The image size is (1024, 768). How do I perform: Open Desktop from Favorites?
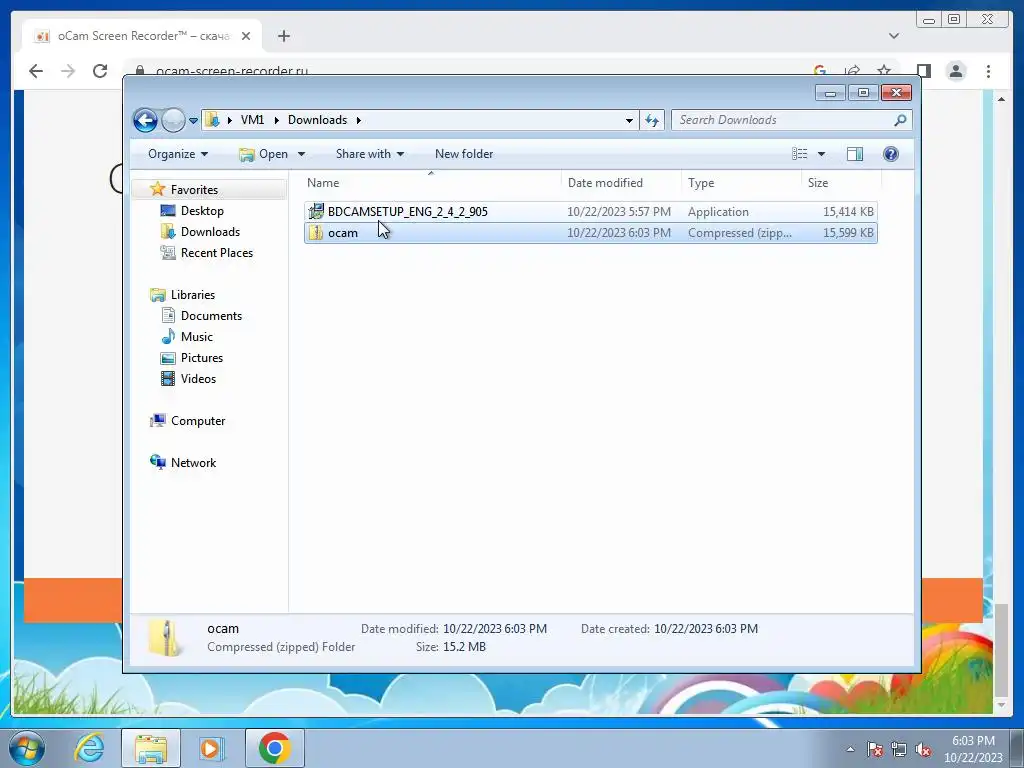click(x=202, y=211)
